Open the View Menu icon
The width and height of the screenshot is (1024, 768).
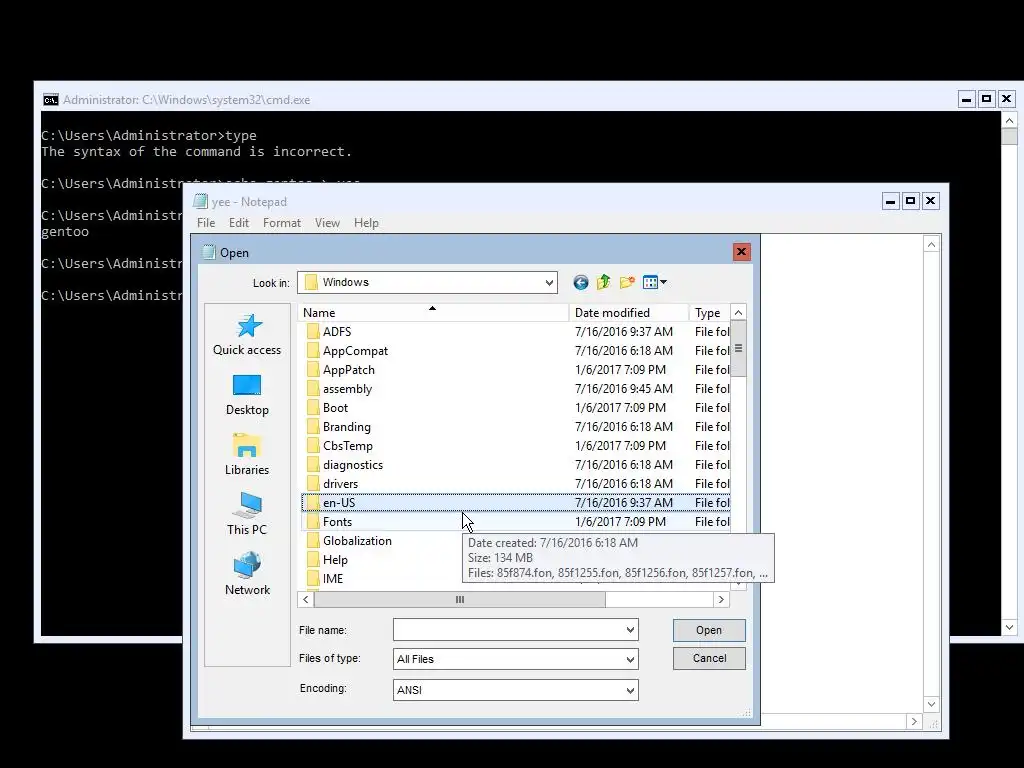650,282
